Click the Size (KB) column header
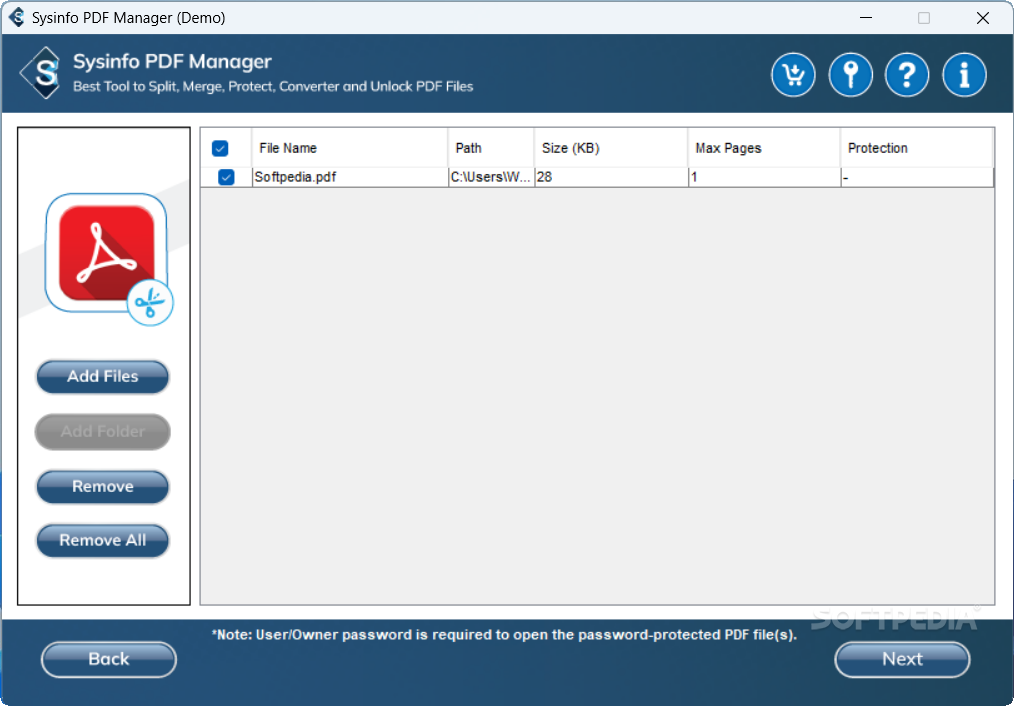This screenshot has height=706, width=1014. pyautogui.click(x=611, y=148)
